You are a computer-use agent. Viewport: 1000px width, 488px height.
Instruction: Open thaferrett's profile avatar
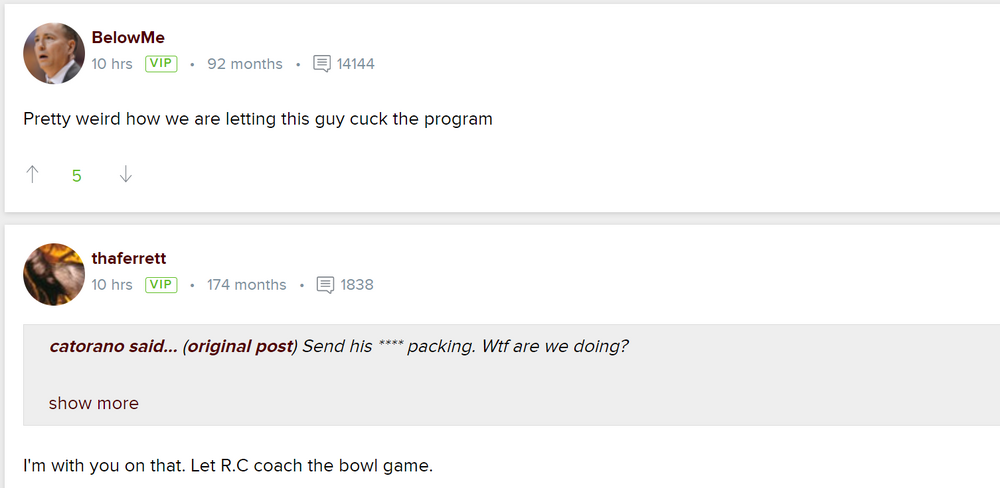point(54,274)
